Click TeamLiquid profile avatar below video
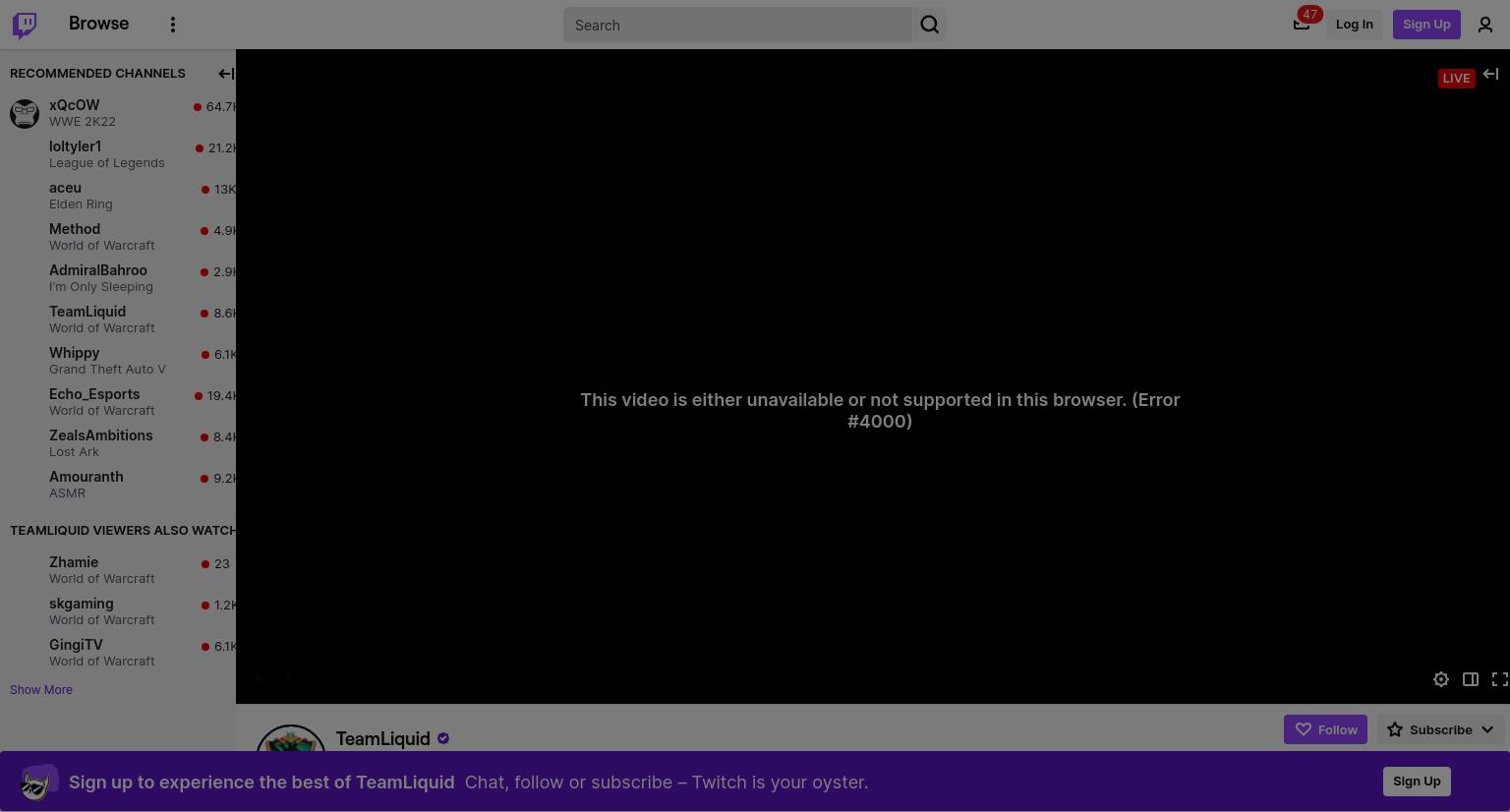The height and width of the screenshot is (812, 1510). click(x=291, y=738)
